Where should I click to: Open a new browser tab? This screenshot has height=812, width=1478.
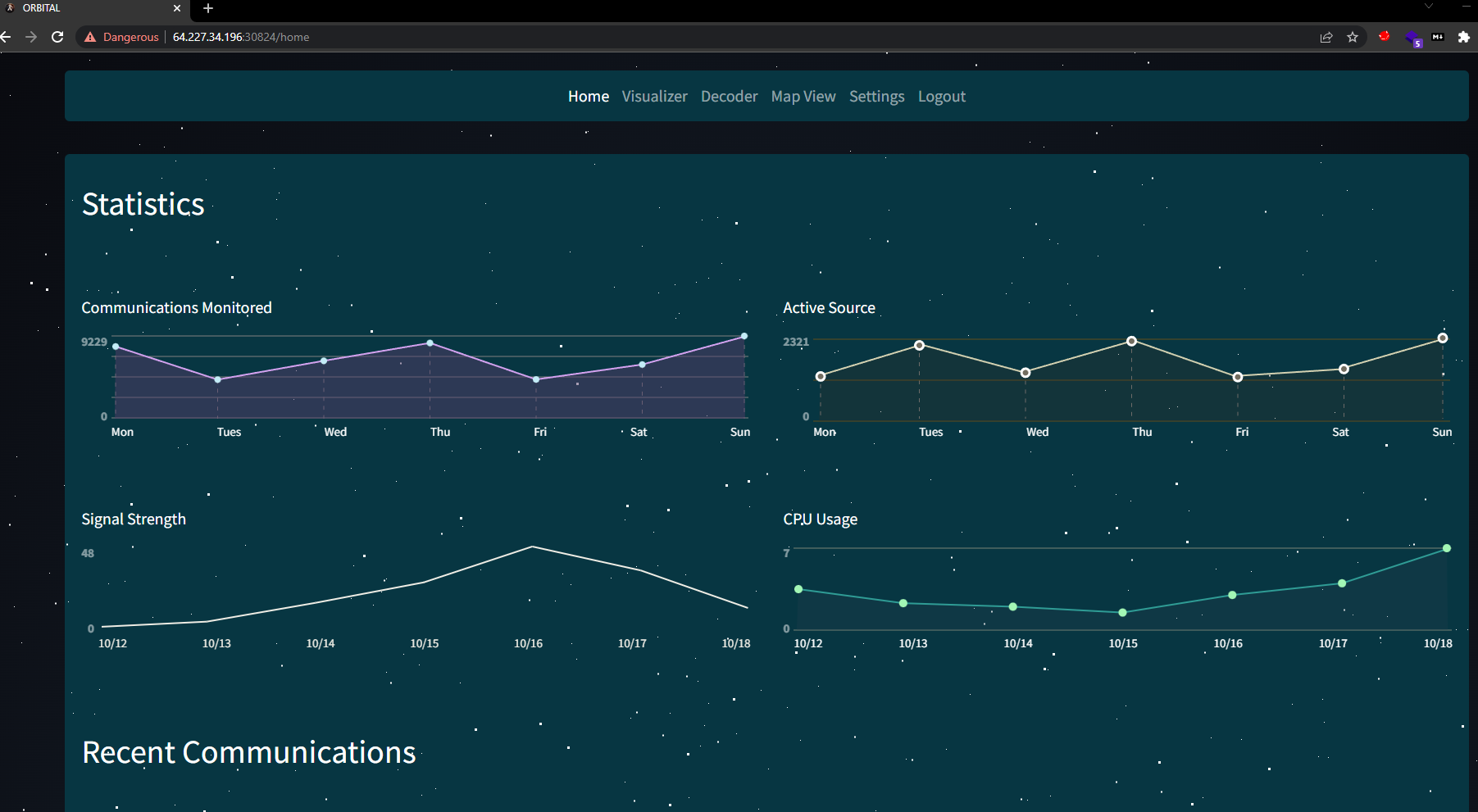coord(207,9)
